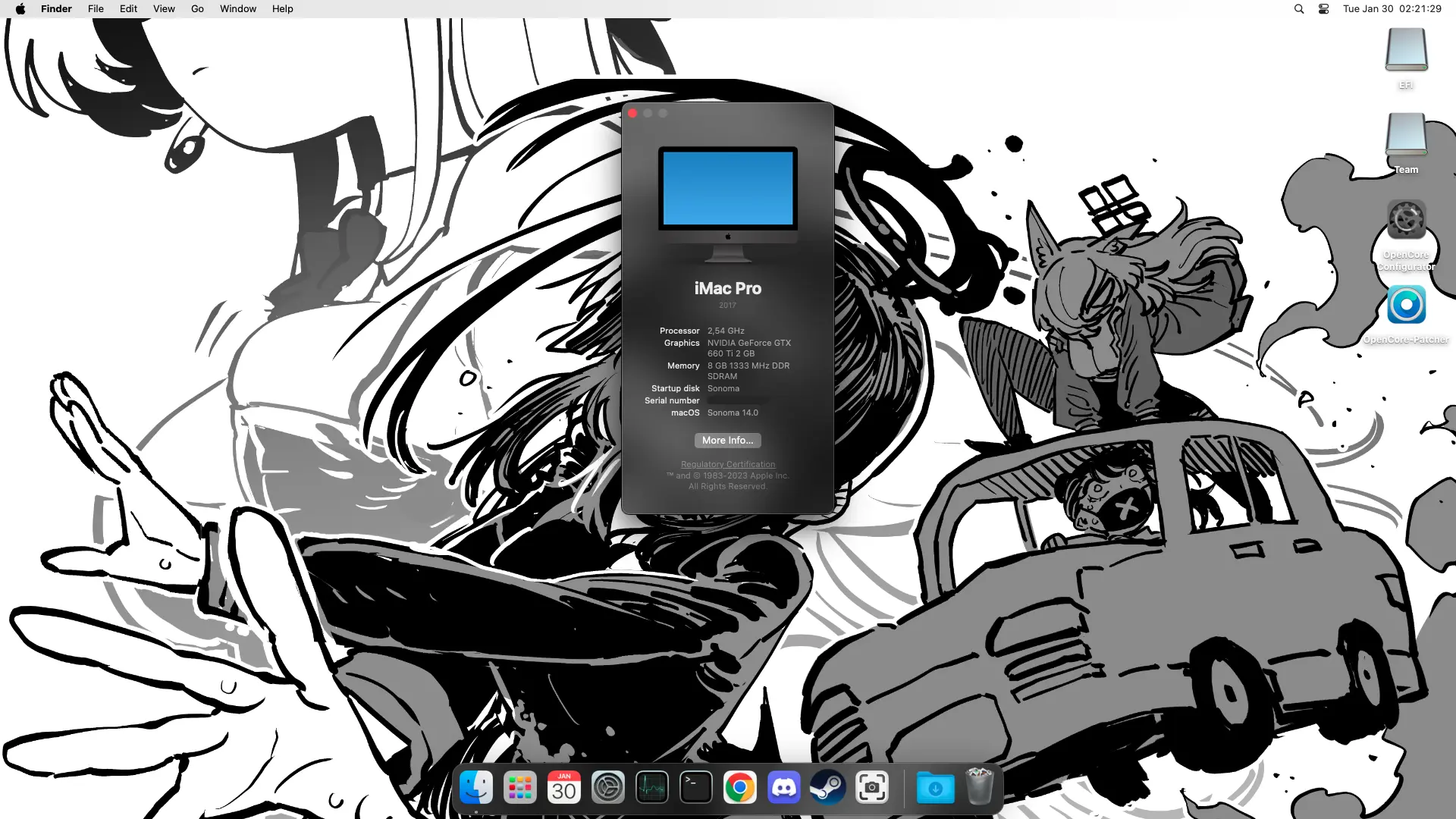Open Finder from the Dock
Image resolution: width=1456 pixels, height=819 pixels.
(476, 788)
